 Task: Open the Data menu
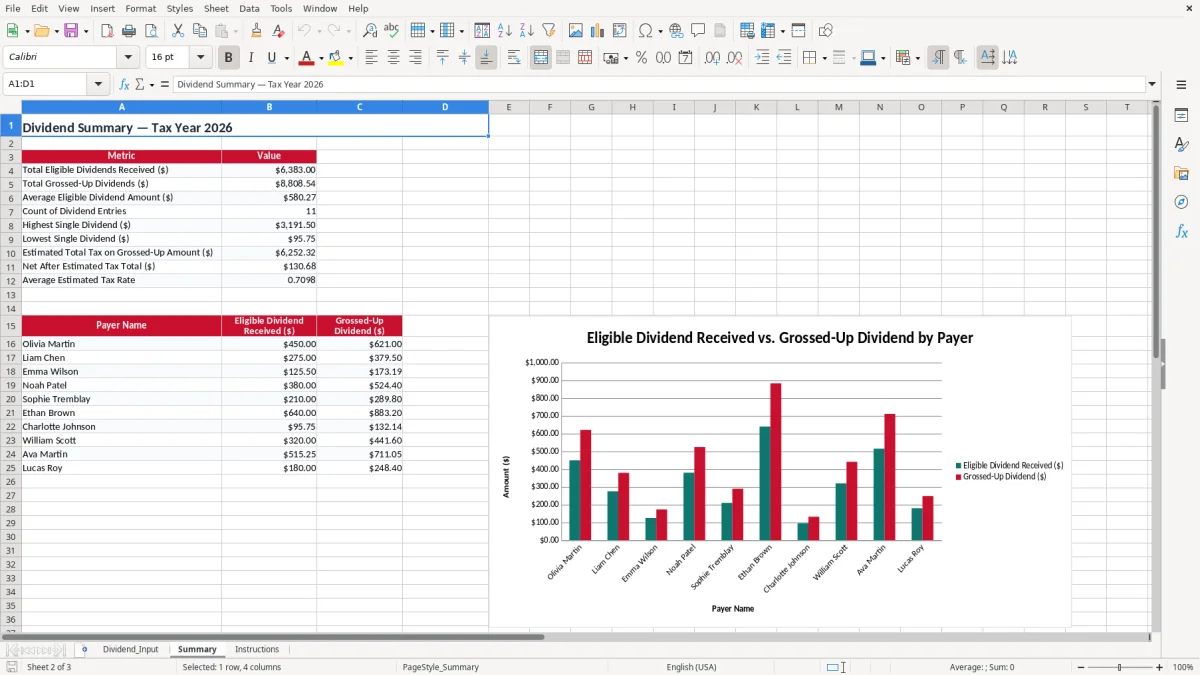(249, 8)
